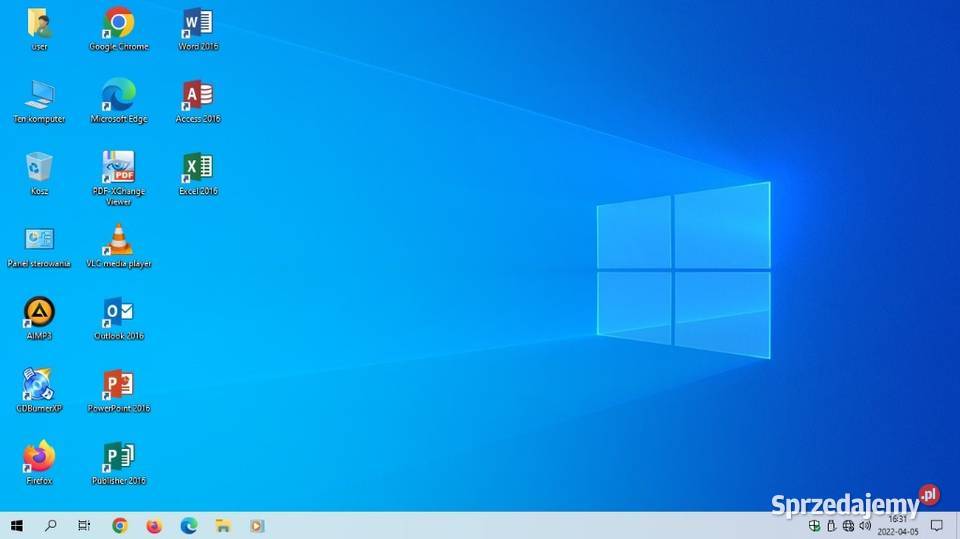Viewport: 960px width, 539px height.
Task: Open taskbar search magnifier
Action: (51, 526)
